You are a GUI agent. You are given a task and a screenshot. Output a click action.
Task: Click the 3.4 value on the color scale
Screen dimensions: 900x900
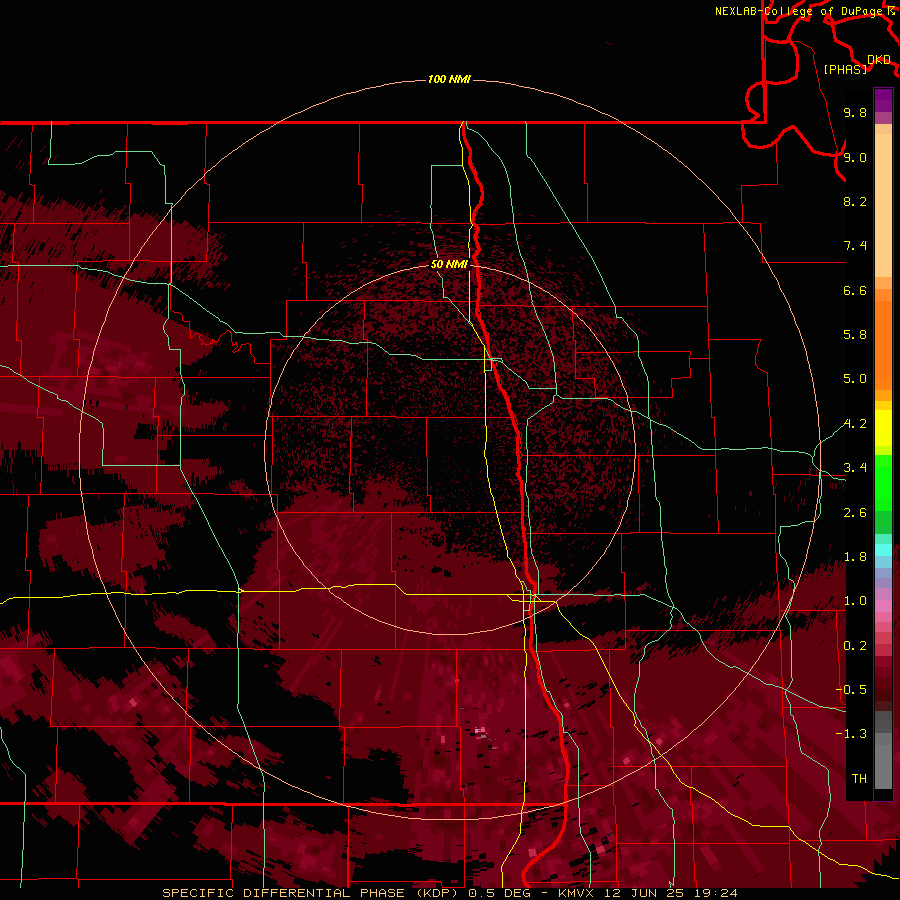(855, 468)
